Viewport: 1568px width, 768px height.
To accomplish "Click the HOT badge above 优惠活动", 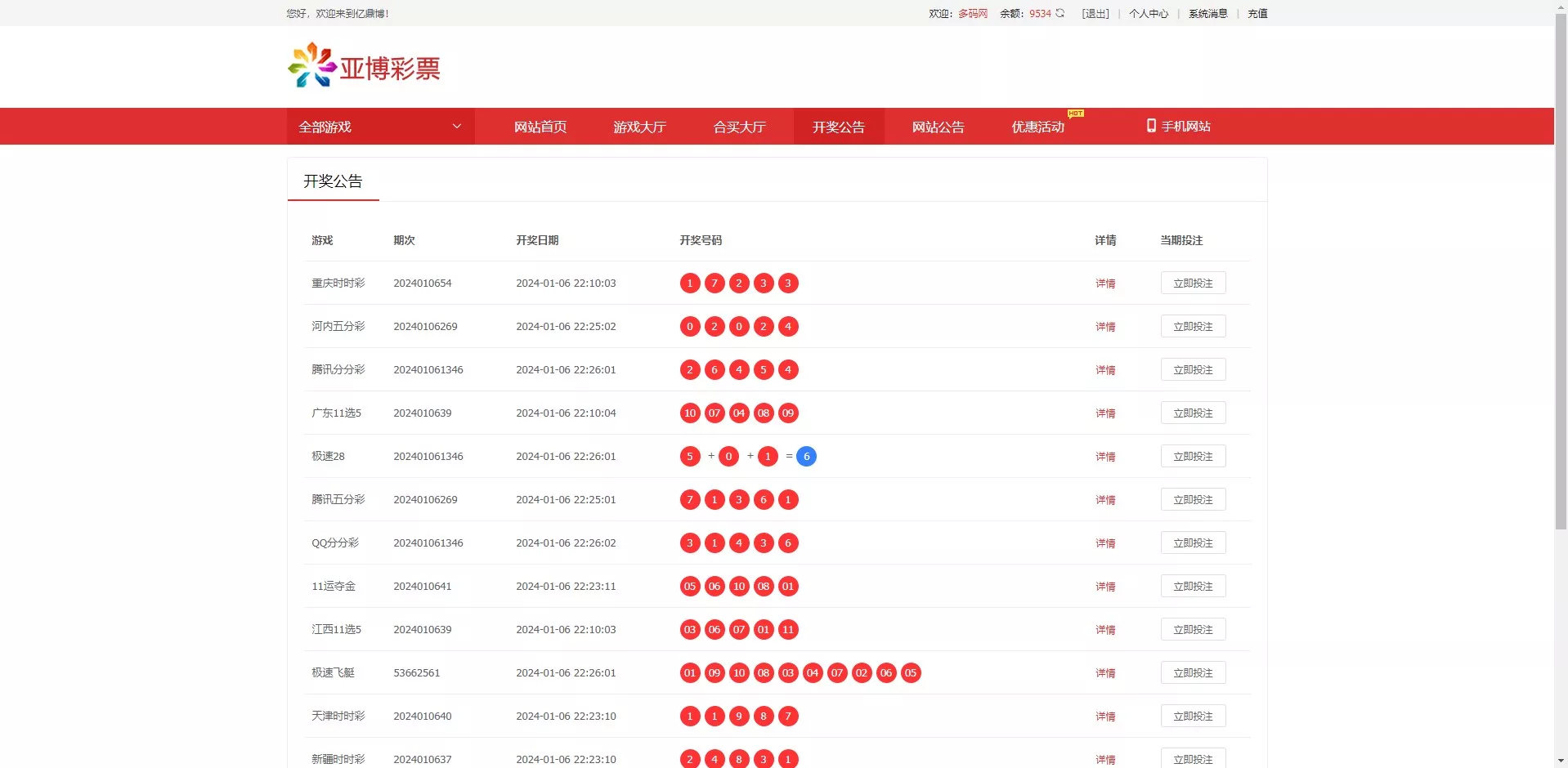I will pyautogui.click(x=1074, y=114).
